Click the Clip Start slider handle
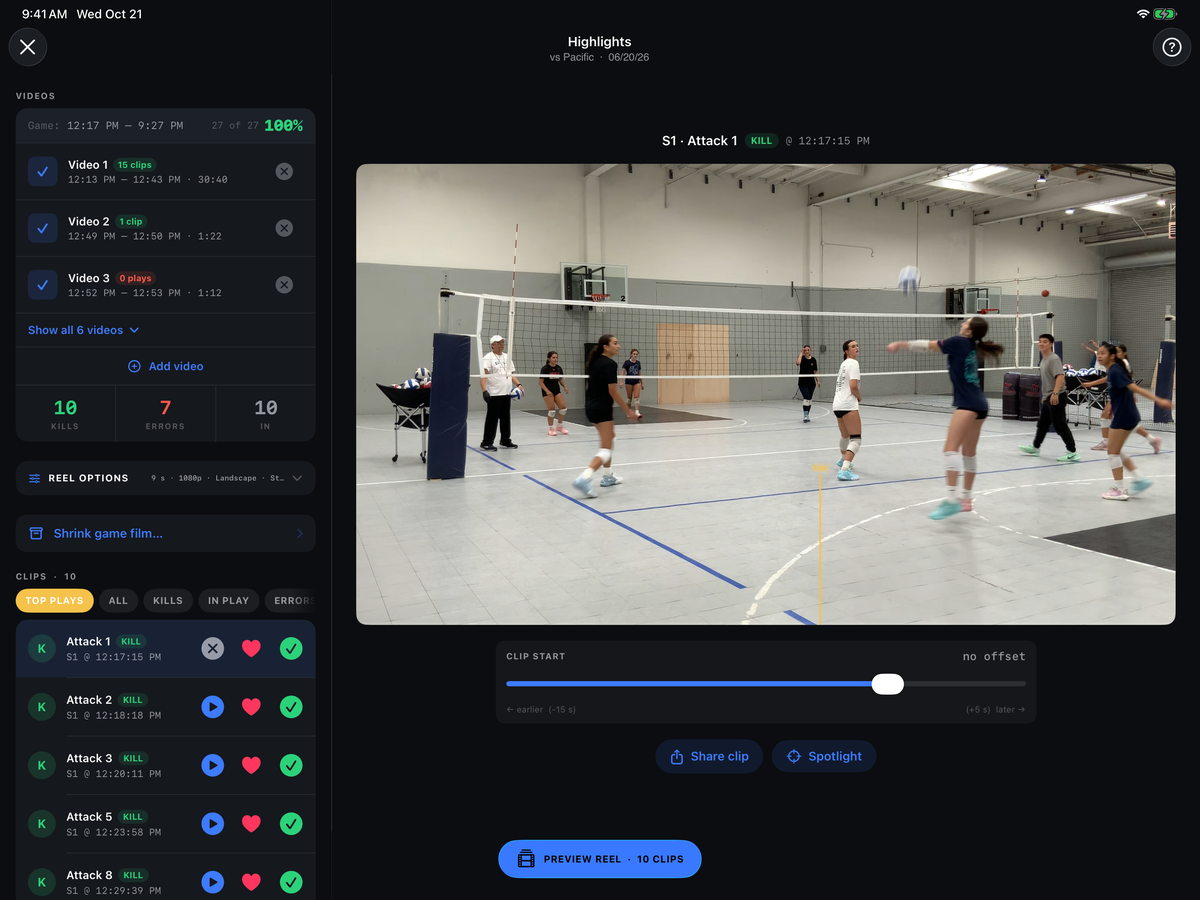 [x=888, y=684]
